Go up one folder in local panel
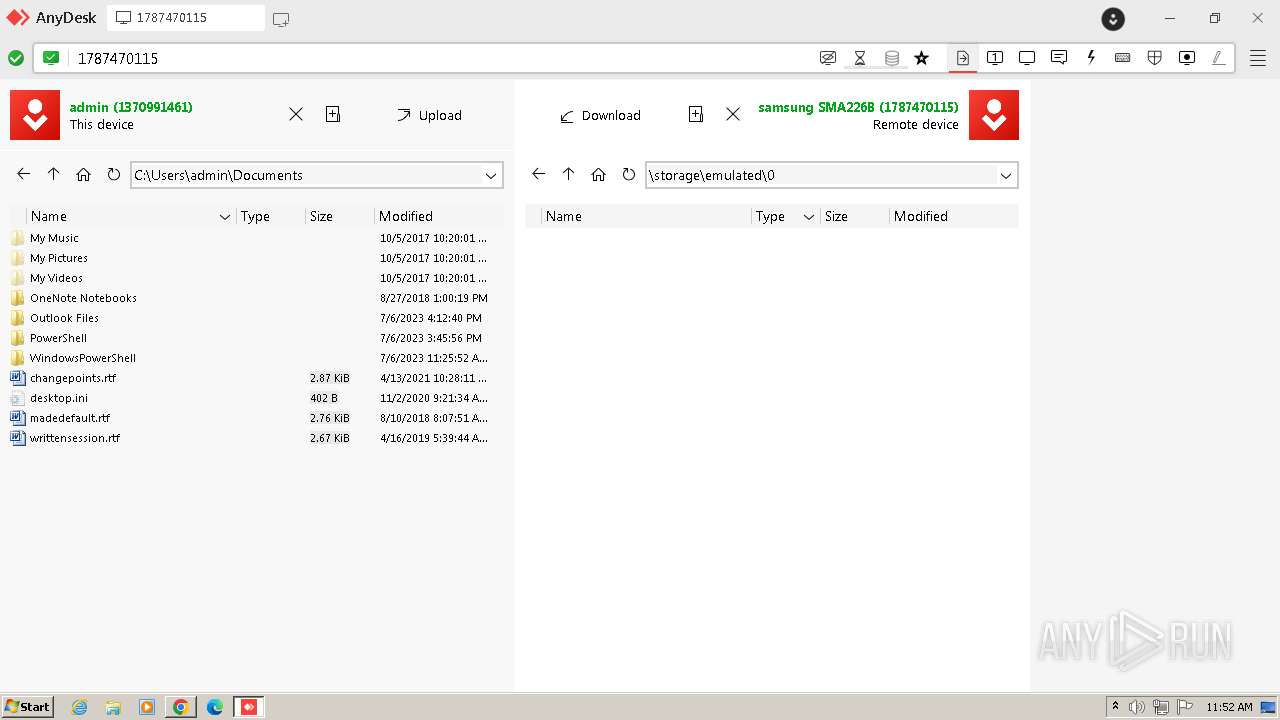This screenshot has width=1280, height=720. point(53,174)
